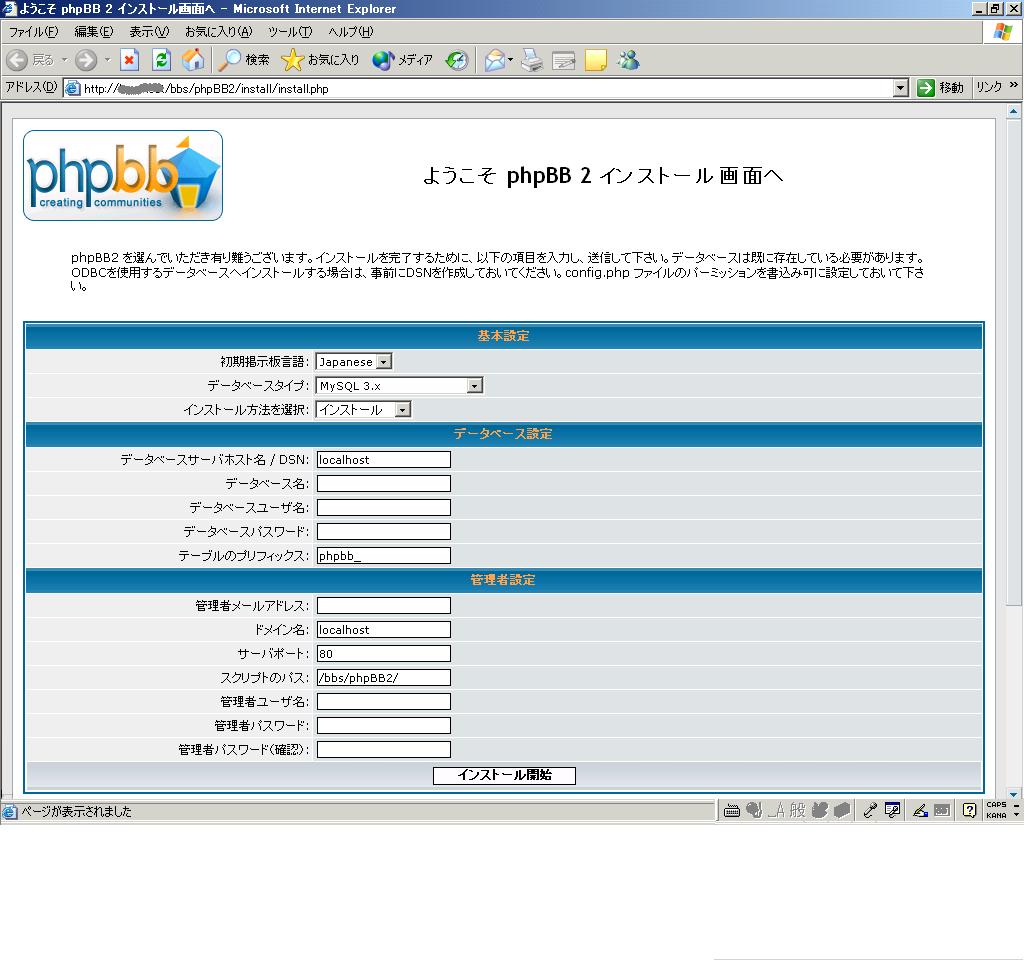Click the admin password confirm (確認) field
The image size is (1024, 970).
[x=383, y=749]
